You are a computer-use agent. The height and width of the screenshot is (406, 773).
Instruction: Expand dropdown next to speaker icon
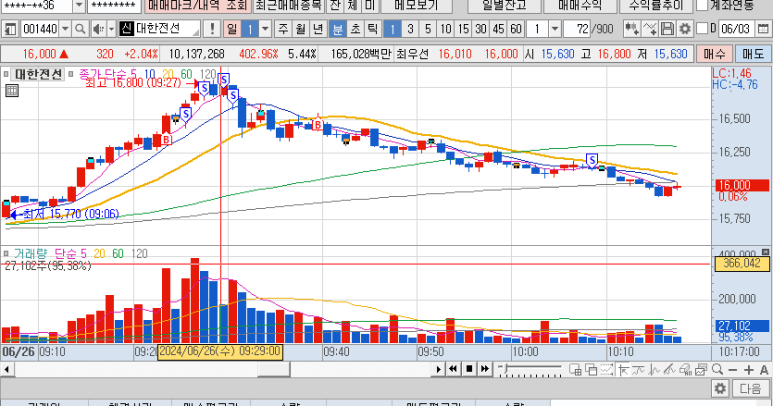click(x=111, y=29)
